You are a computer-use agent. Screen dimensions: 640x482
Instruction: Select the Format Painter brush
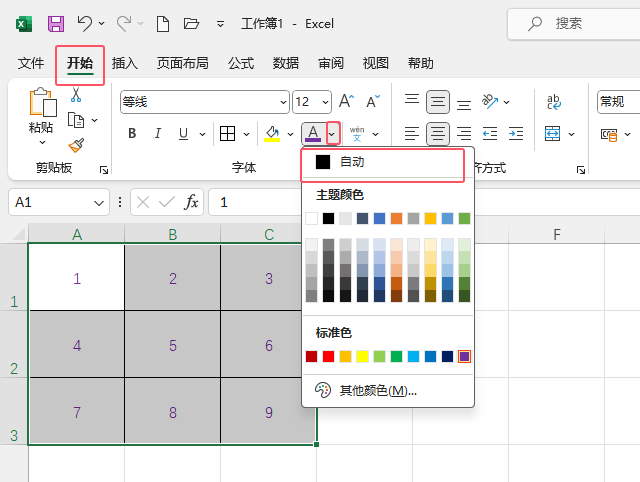pyautogui.click(x=76, y=144)
